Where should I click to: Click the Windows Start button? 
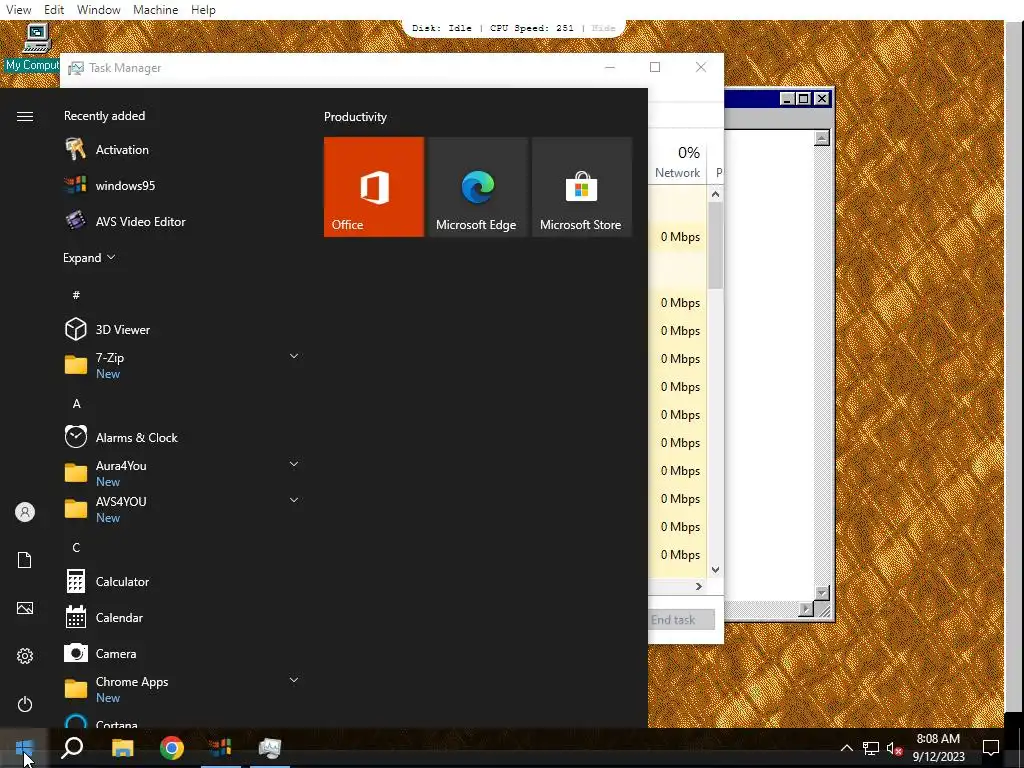pos(24,748)
